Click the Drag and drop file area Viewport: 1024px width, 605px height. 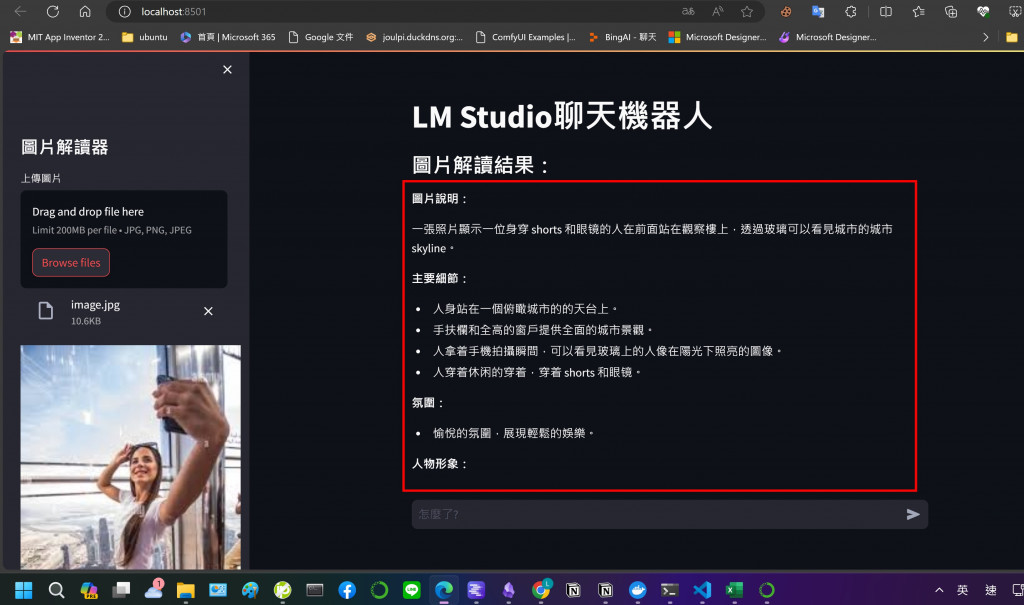coord(124,239)
